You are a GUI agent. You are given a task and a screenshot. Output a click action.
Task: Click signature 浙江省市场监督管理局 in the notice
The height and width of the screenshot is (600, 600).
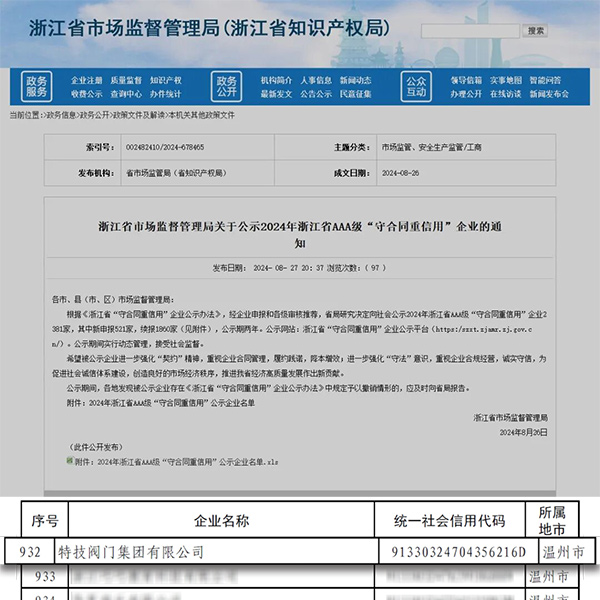pos(510,418)
